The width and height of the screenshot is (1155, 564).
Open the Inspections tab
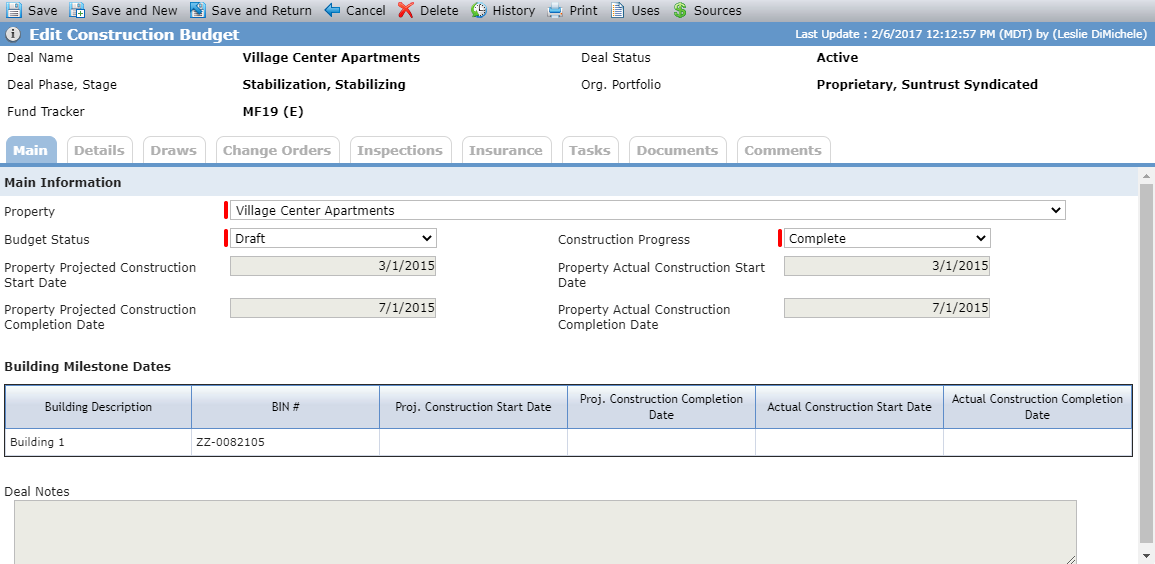(x=400, y=150)
